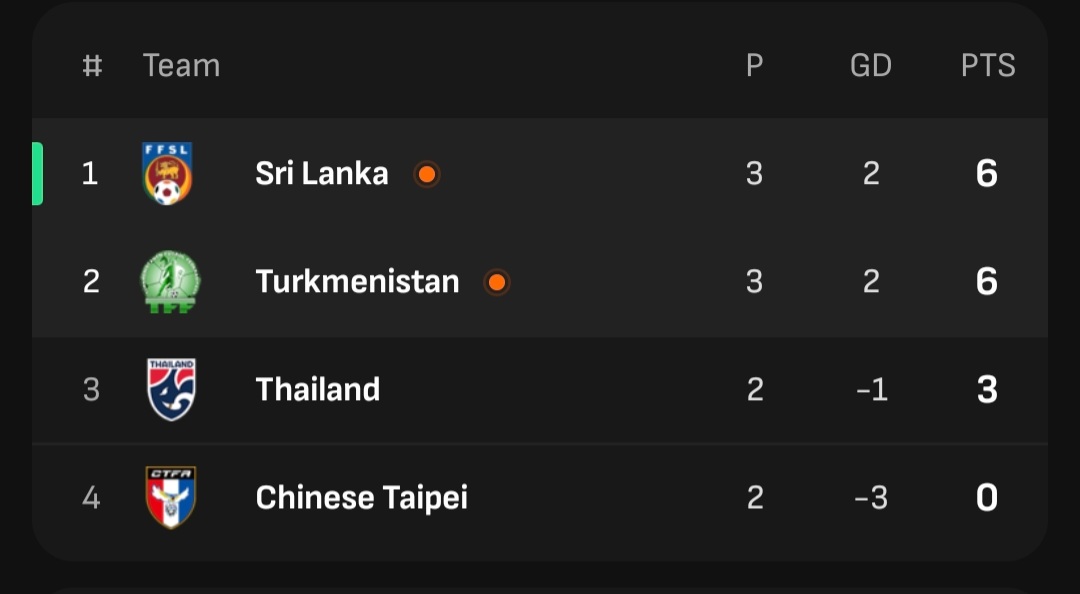Viewport: 1080px width, 594px height.
Task: Click Turkmenistan's rank number 2
Action: 91,282
